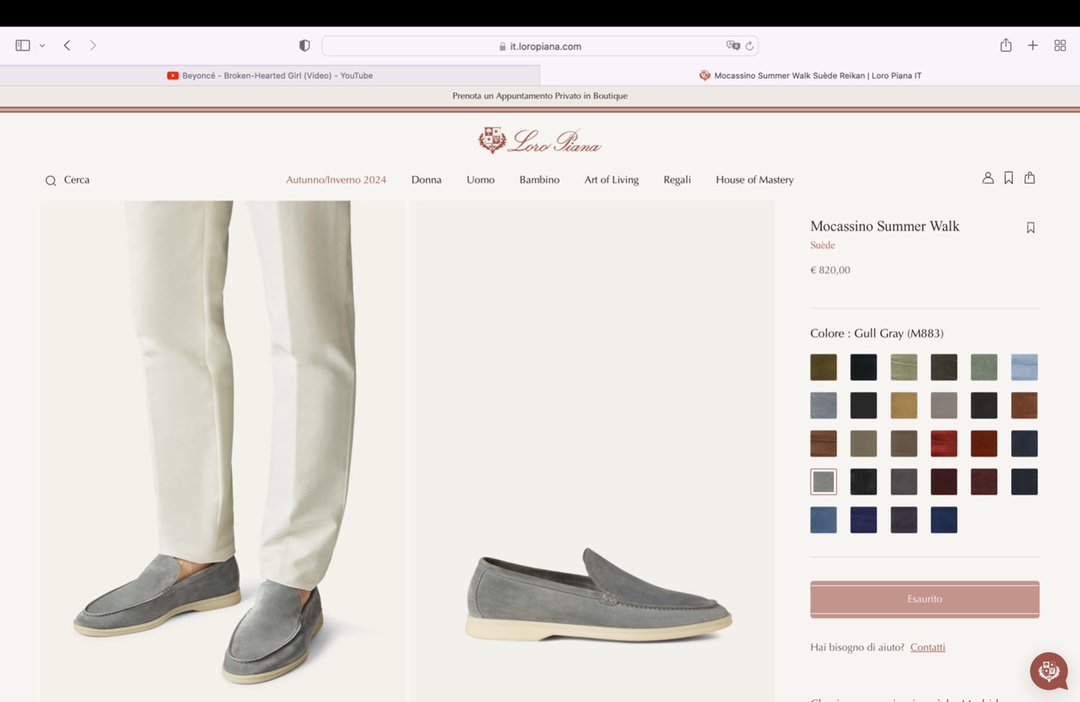Open the Autunno/Inverno 2024 menu
Screen dimensions: 1080x702
tap(336, 180)
